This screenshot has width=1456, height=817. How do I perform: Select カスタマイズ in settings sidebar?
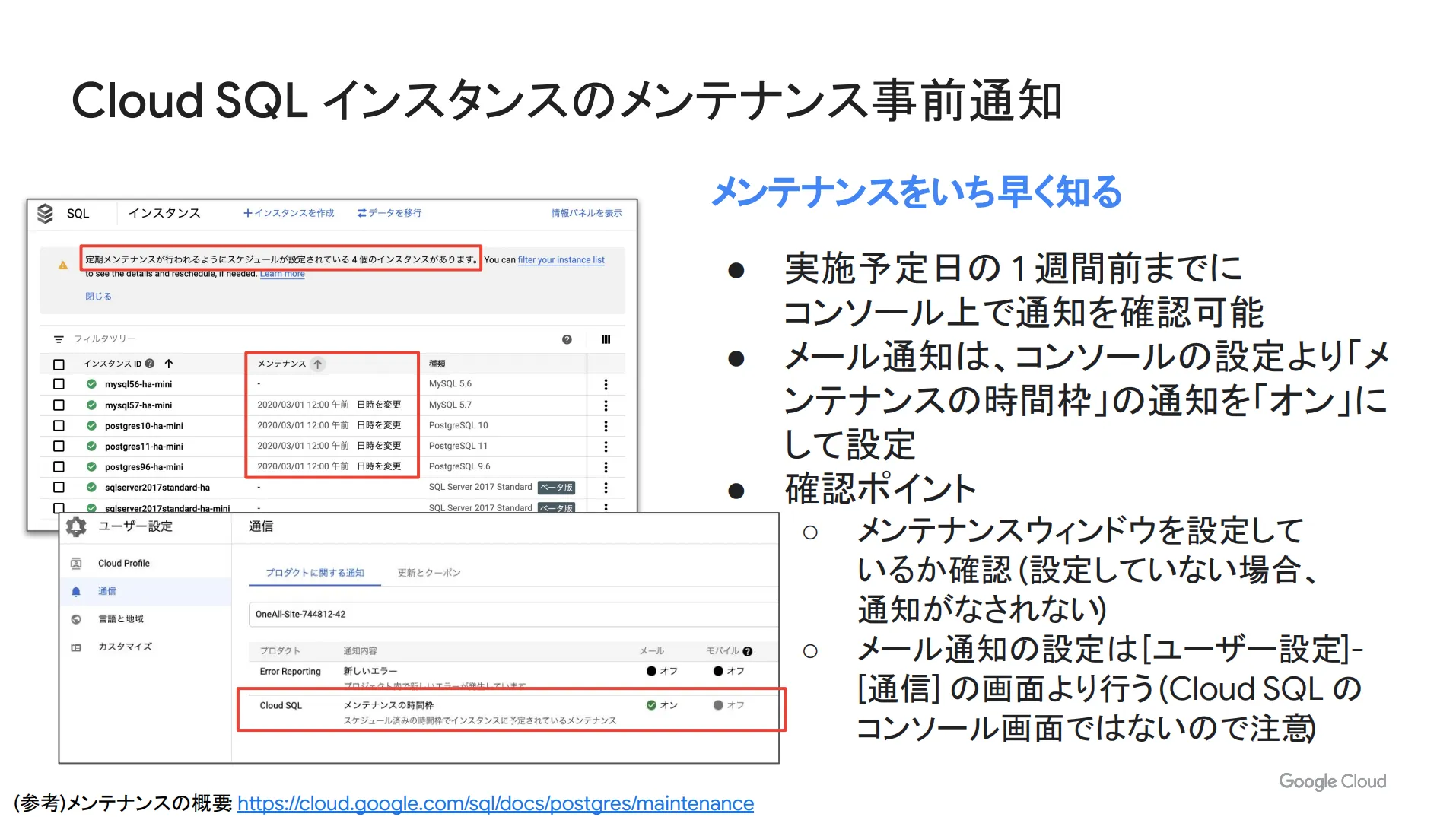coord(145,647)
